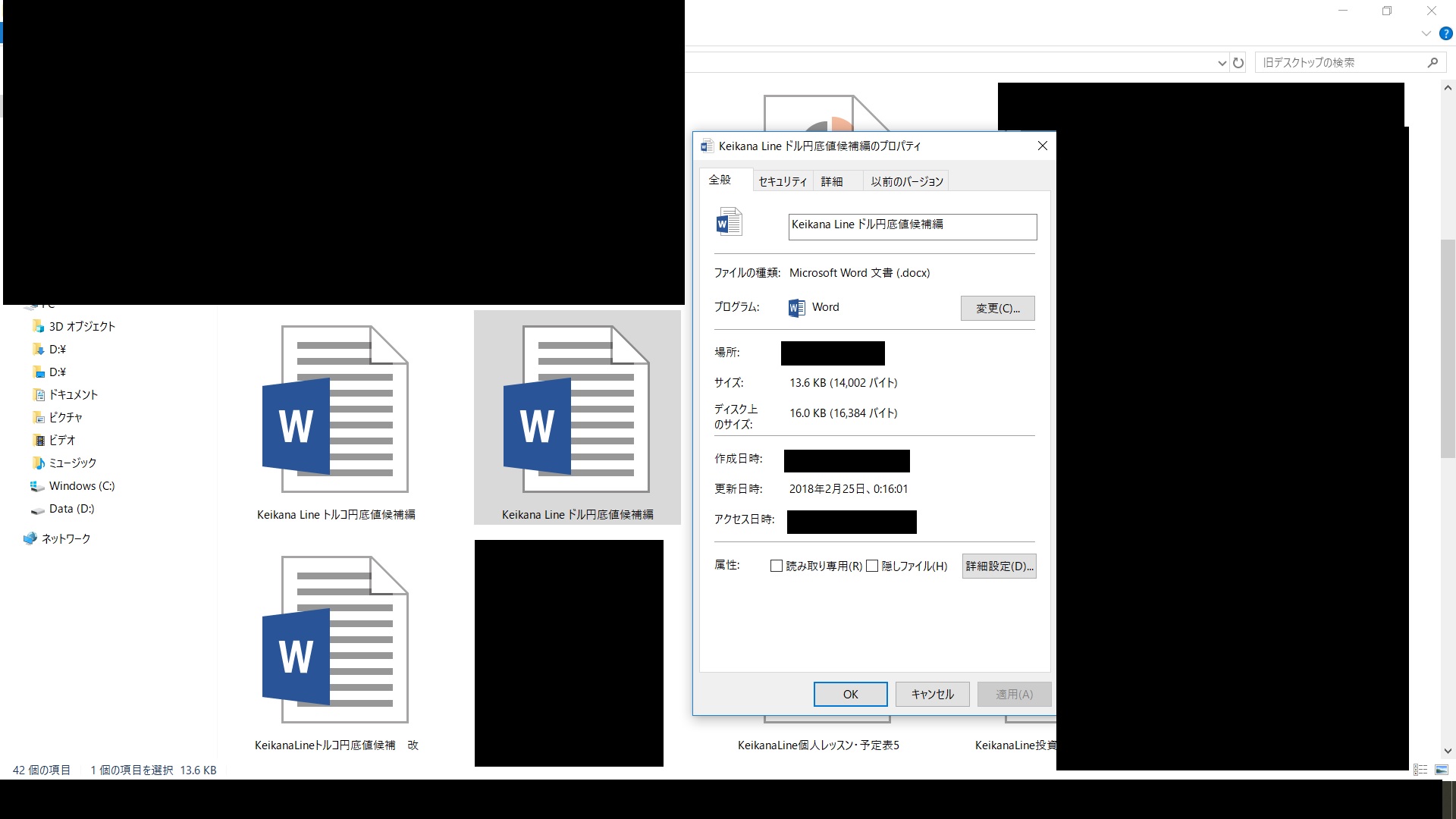Open the ネットワーク item in sidebar

click(65, 538)
